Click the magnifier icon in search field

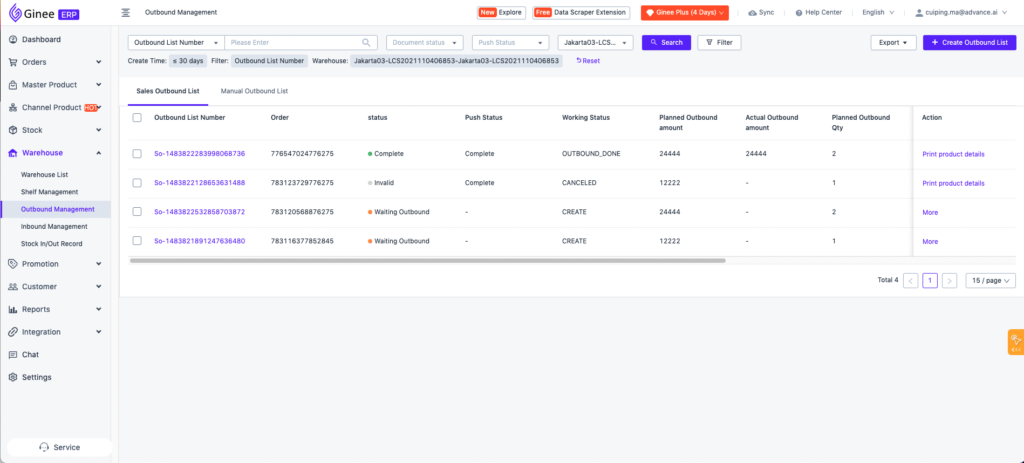pos(367,43)
